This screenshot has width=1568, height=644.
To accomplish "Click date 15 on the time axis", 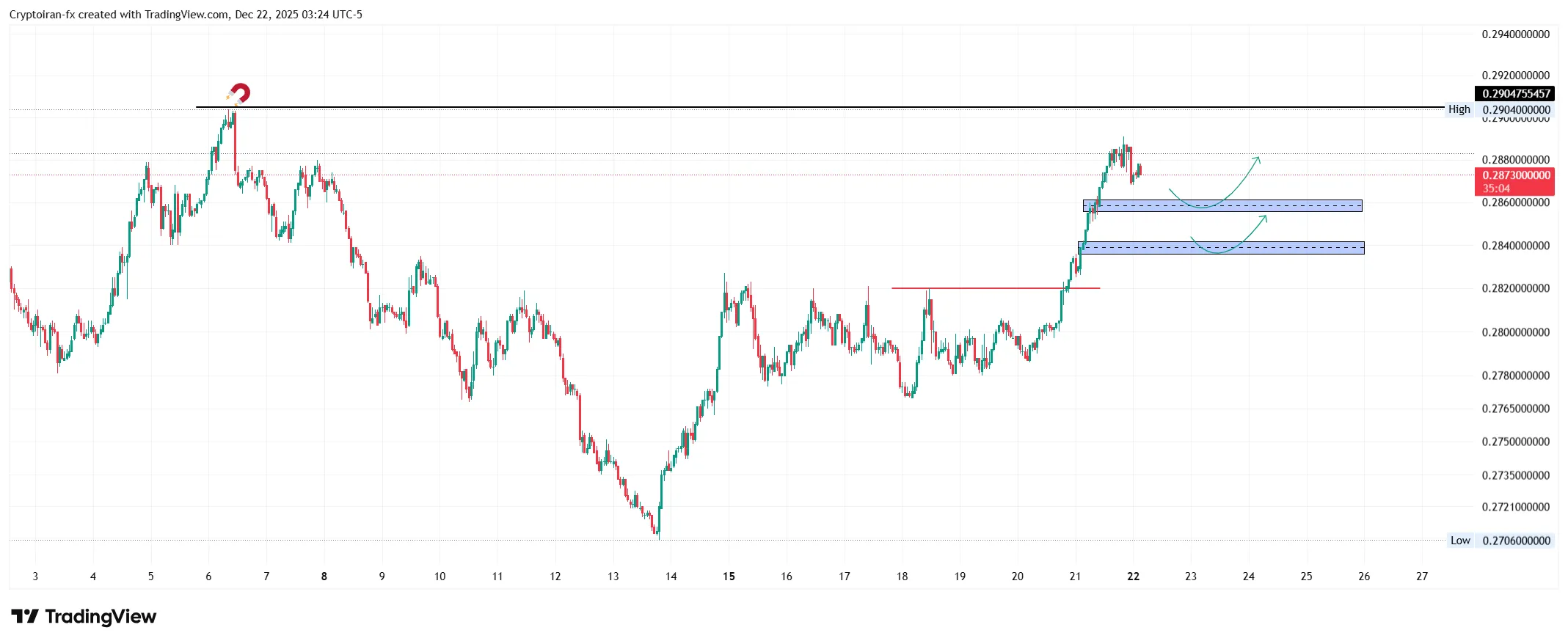I will (x=729, y=577).
